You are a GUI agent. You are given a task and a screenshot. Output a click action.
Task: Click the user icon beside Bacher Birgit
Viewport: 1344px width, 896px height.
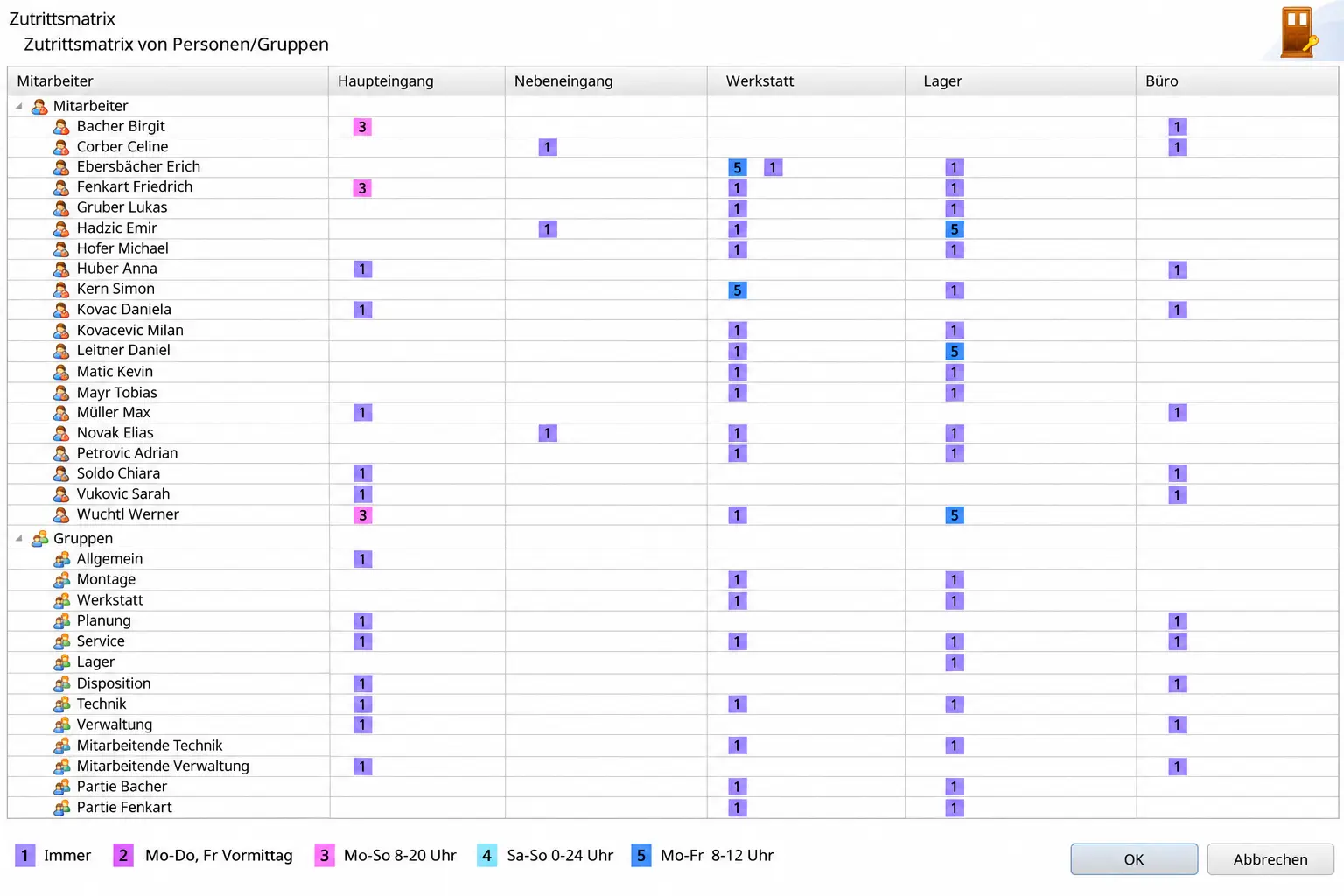tap(61, 127)
